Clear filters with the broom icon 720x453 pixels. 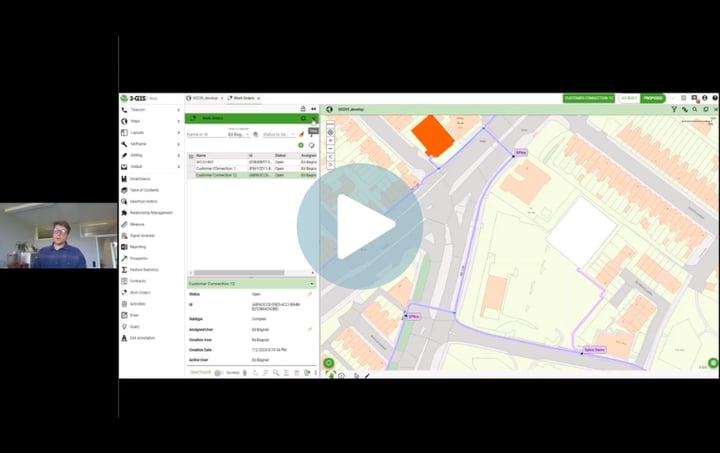[x=301, y=134]
